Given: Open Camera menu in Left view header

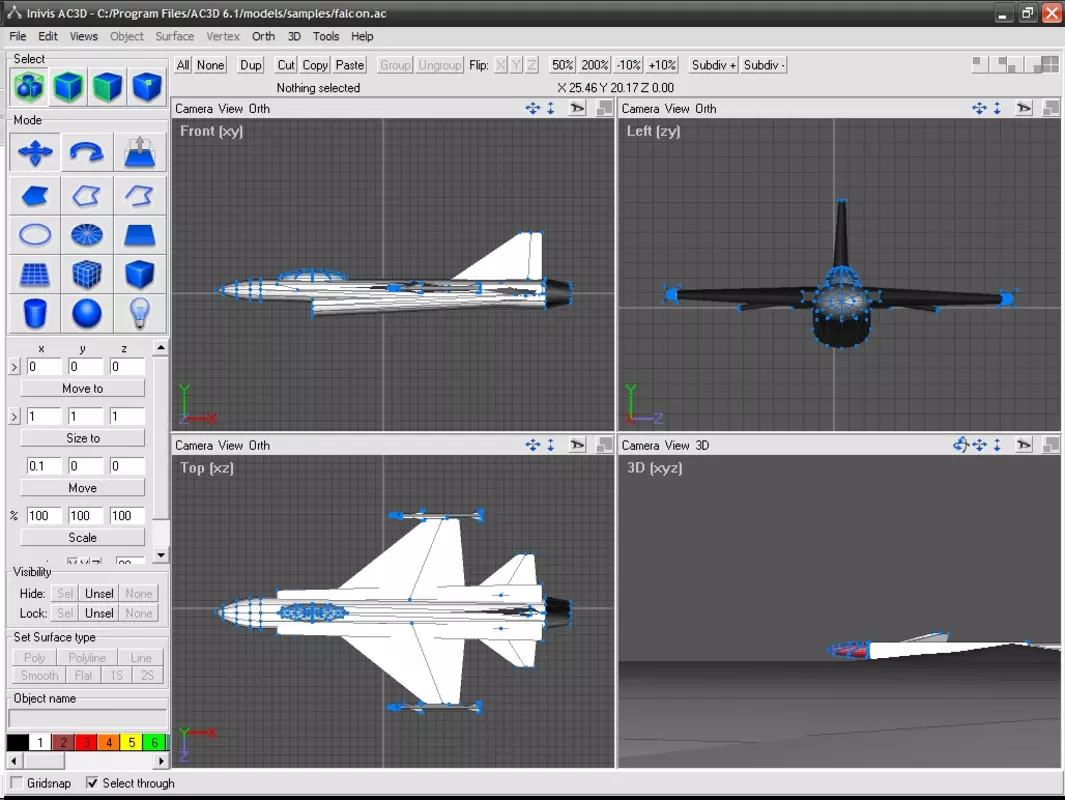Looking at the screenshot, I should (640, 108).
